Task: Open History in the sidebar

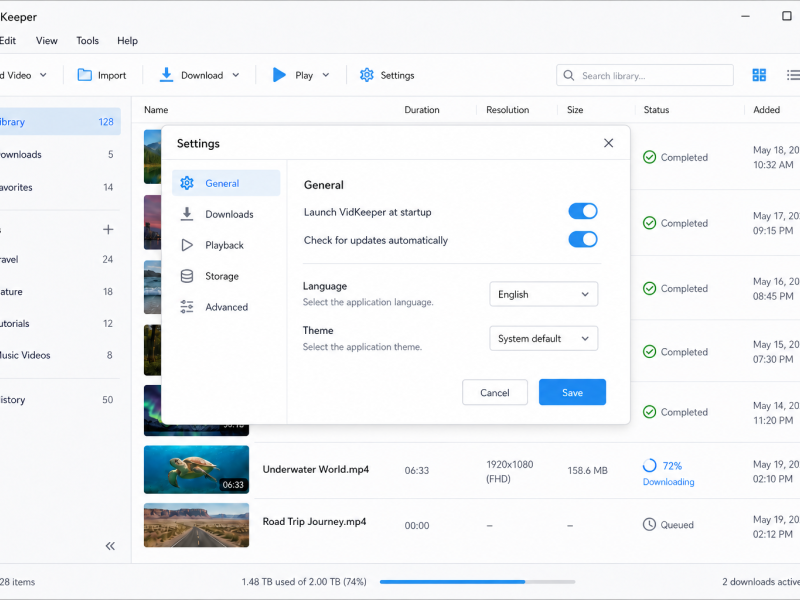Action: coord(58,399)
